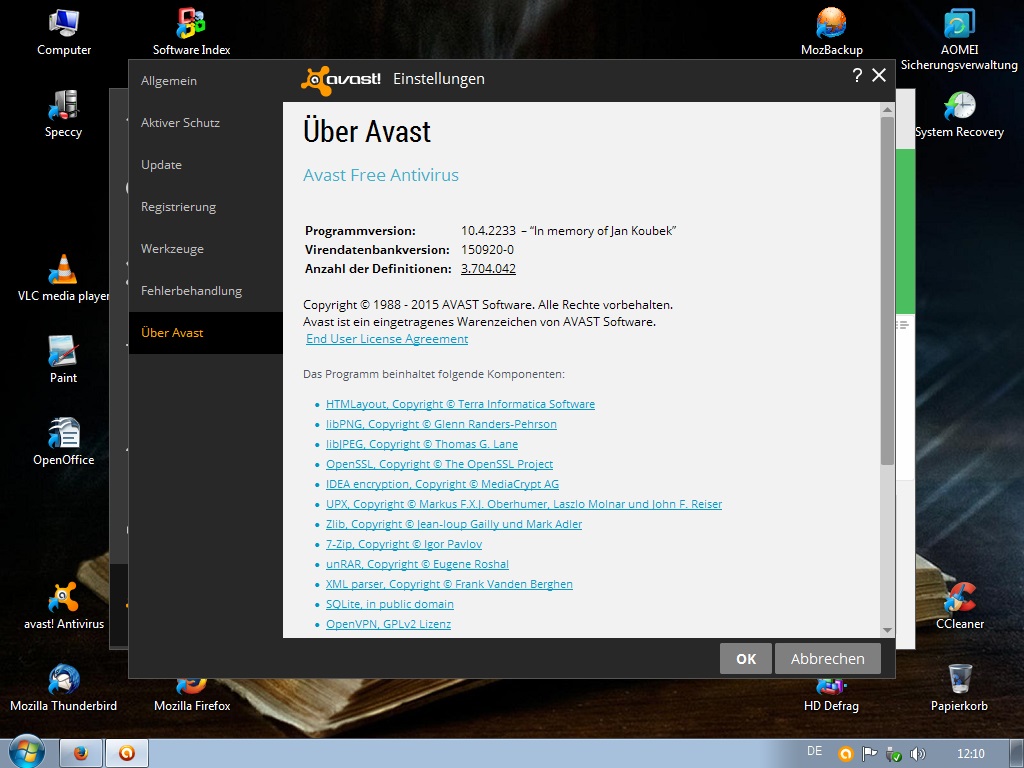Screen dimensions: 1024x768
Task: Launch OpenOffice desktop icon
Action: click(x=63, y=442)
